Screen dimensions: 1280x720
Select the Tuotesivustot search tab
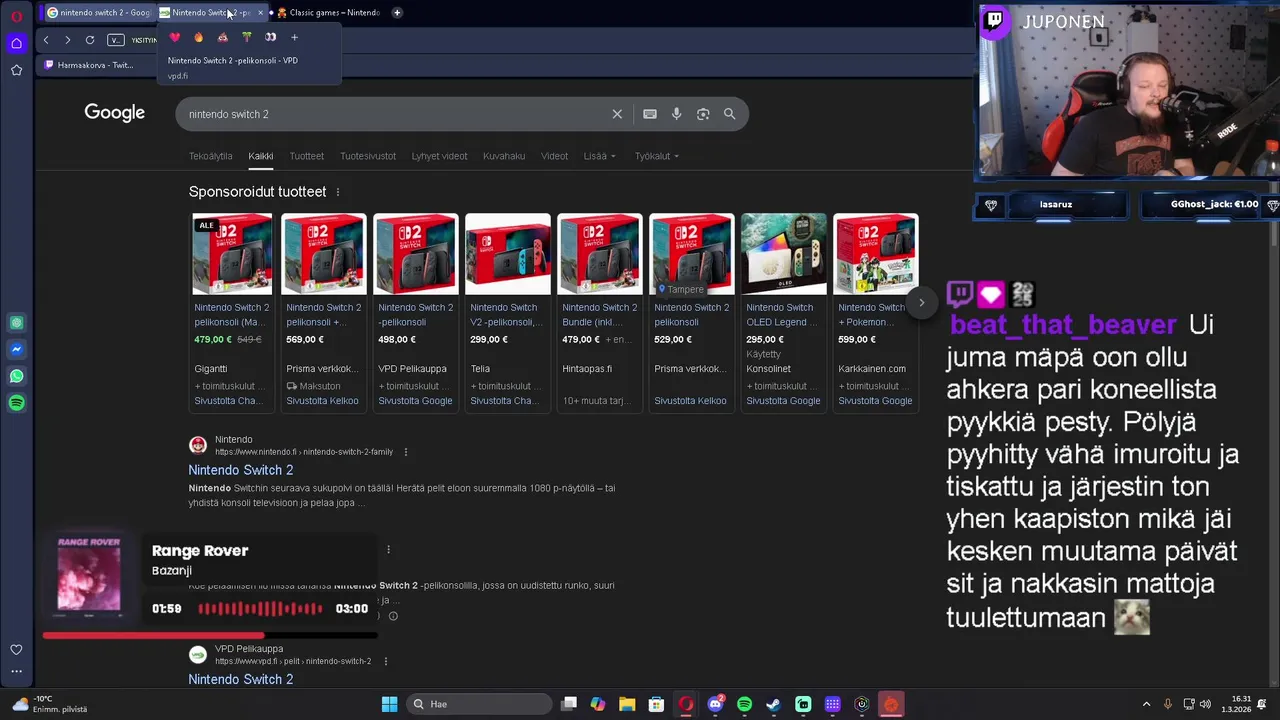point(368,156)
